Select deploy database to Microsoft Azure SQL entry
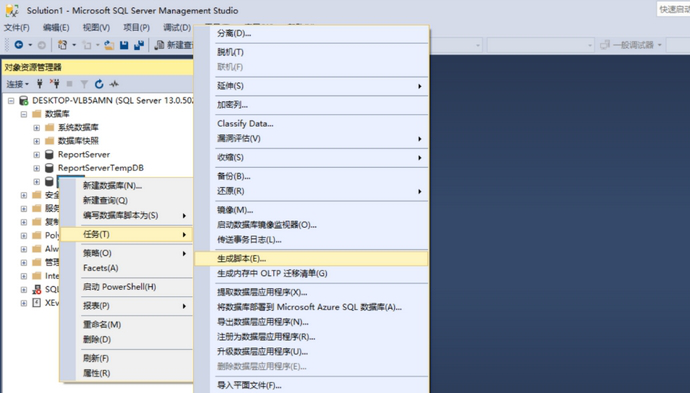 (311, 307)
